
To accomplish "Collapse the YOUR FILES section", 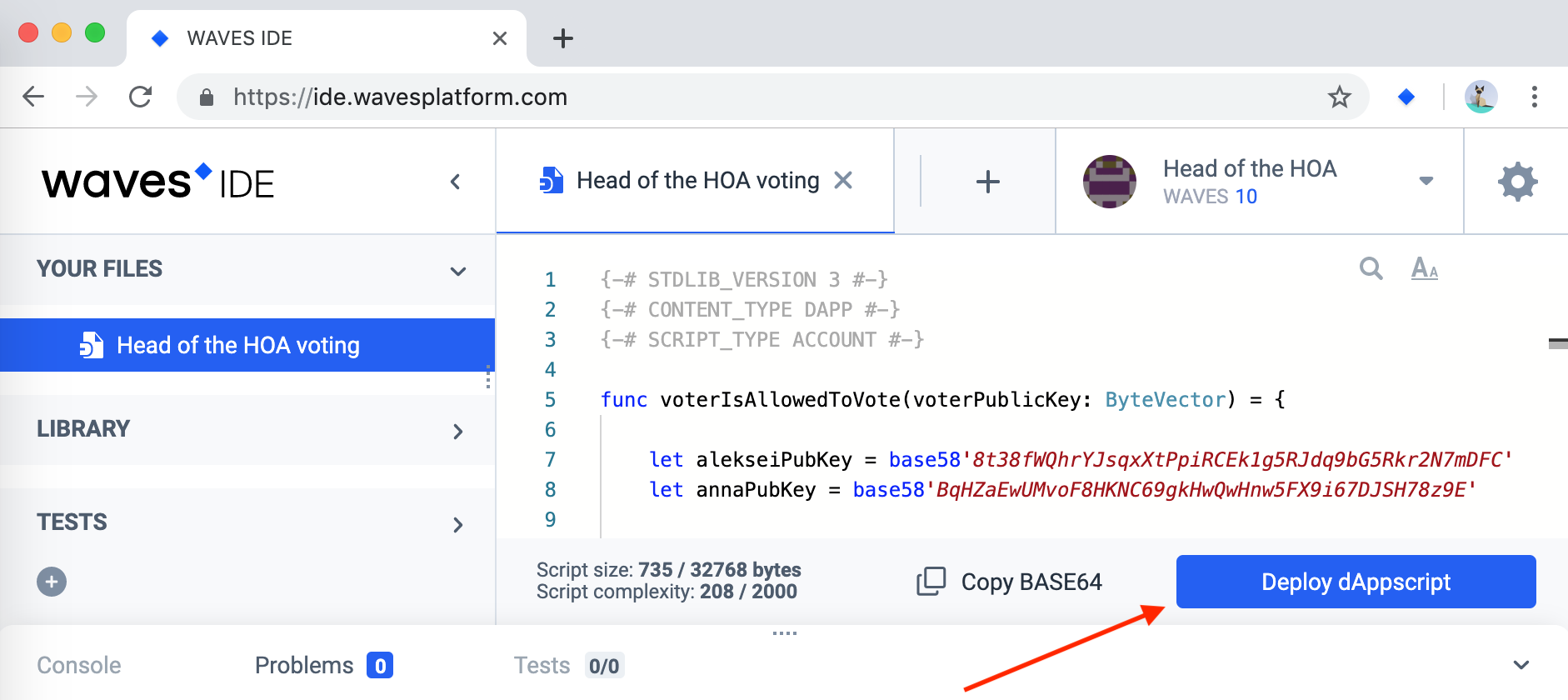I will click(457, 271).
